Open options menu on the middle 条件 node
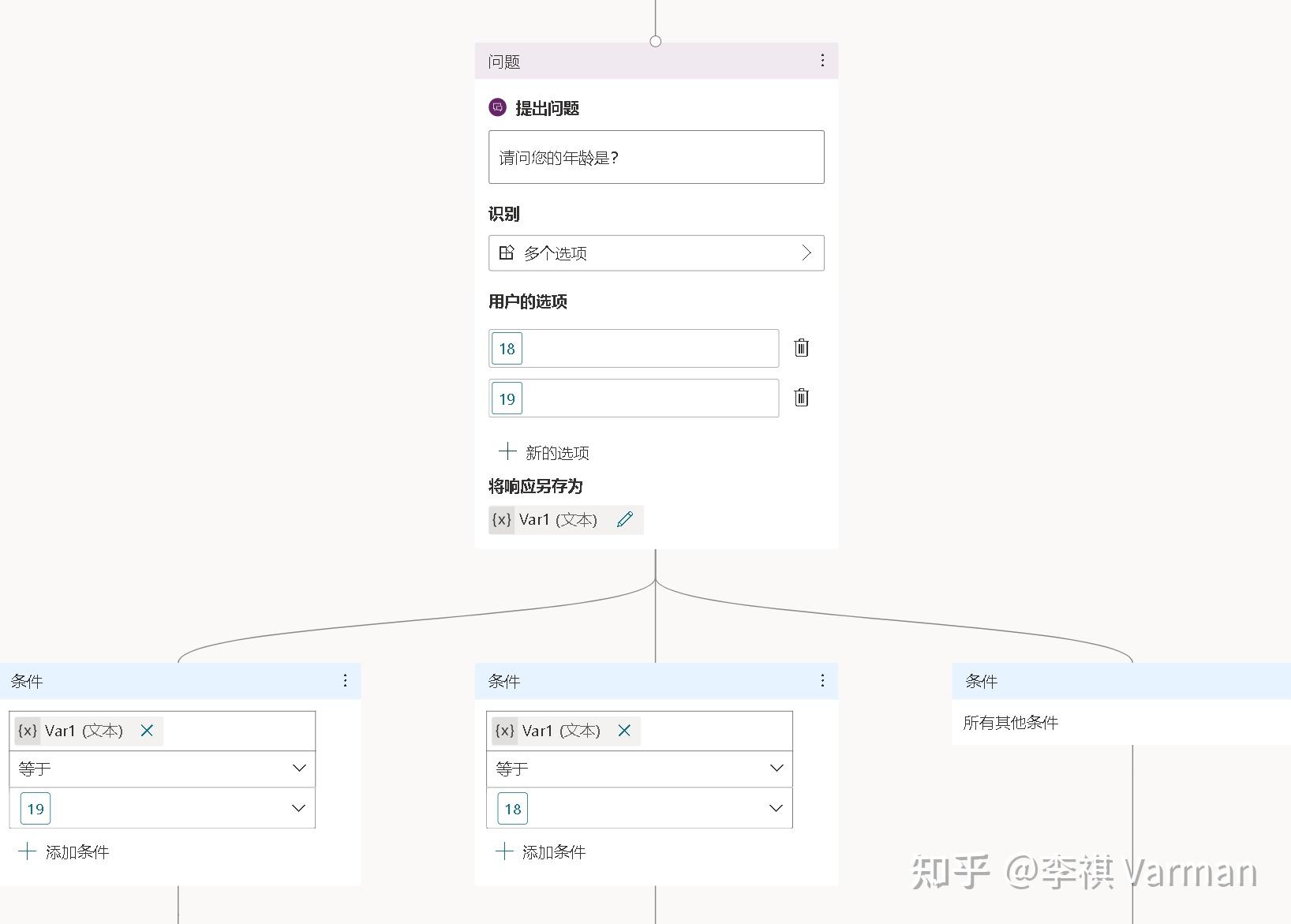 (821, 680)
